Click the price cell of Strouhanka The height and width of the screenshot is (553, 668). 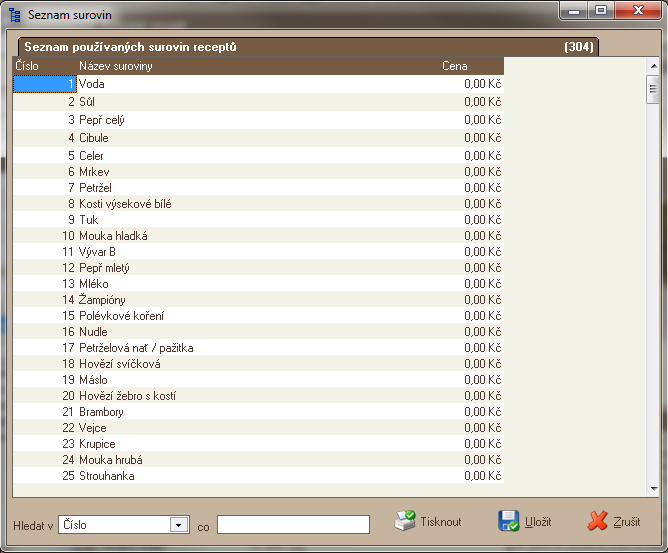[472, 475]
